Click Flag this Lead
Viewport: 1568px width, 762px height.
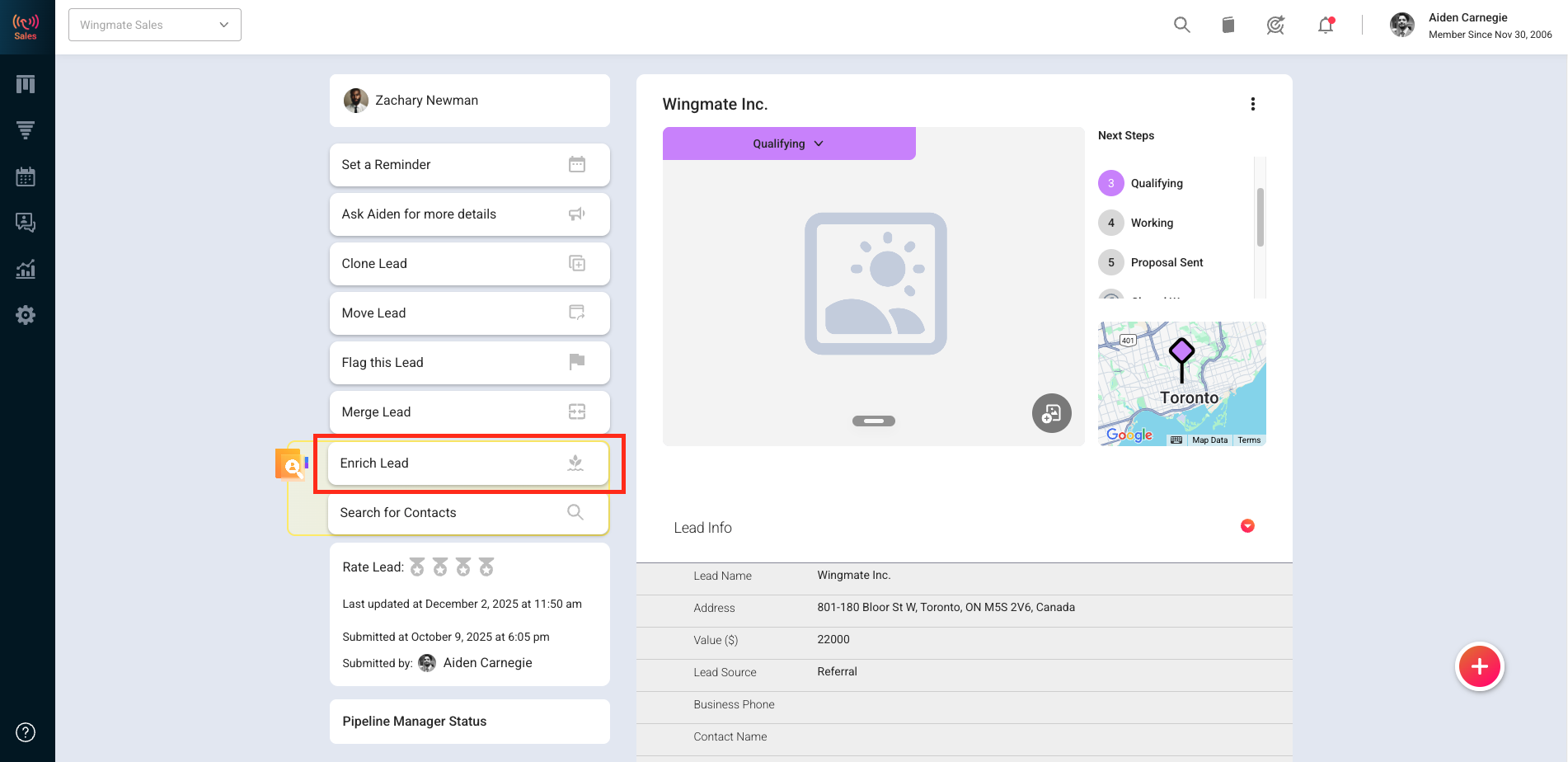(x=470, y=363)
